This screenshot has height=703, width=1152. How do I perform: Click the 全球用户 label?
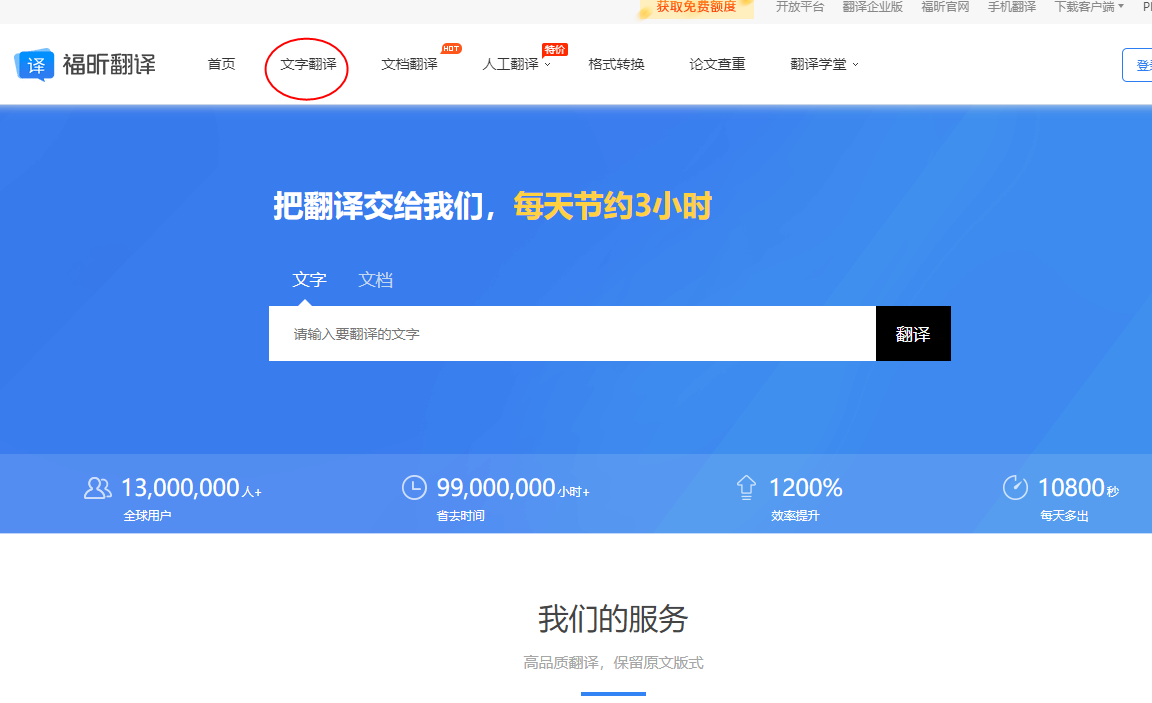pos(147,516)
